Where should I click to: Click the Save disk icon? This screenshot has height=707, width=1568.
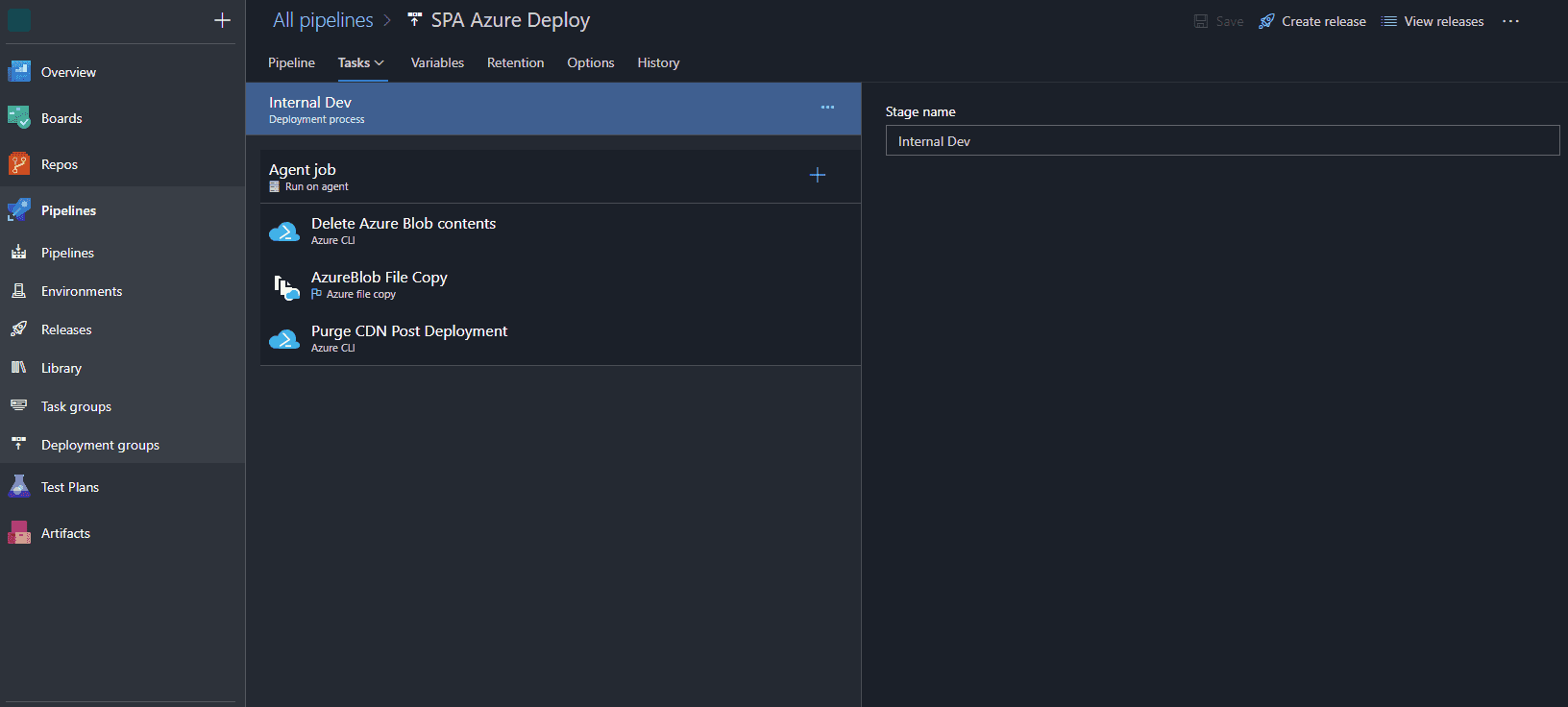pyautogui.click(x=1201, y=21)
